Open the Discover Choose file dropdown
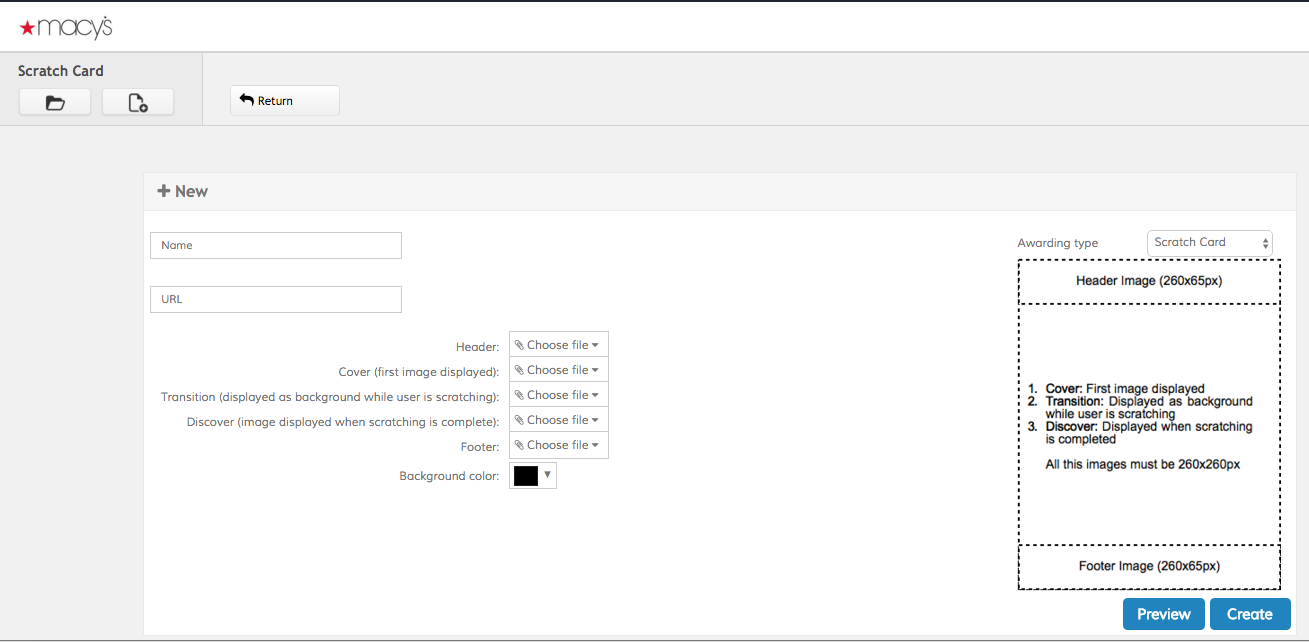Image resolution: width=1309 pixels, height=642 pixels. coord(558,420)
